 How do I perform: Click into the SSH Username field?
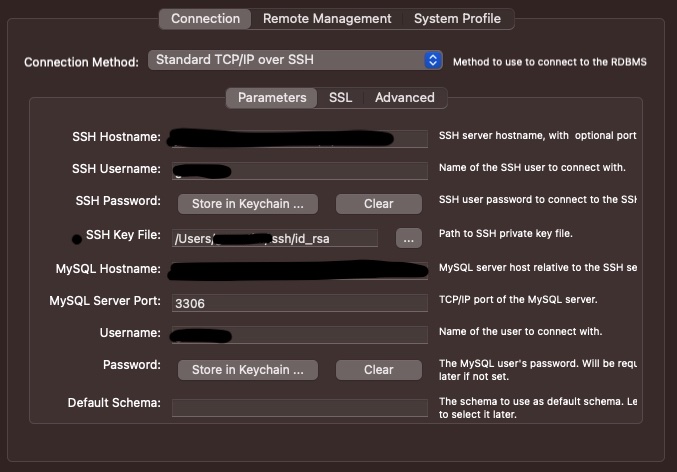[x=300, y=171]
